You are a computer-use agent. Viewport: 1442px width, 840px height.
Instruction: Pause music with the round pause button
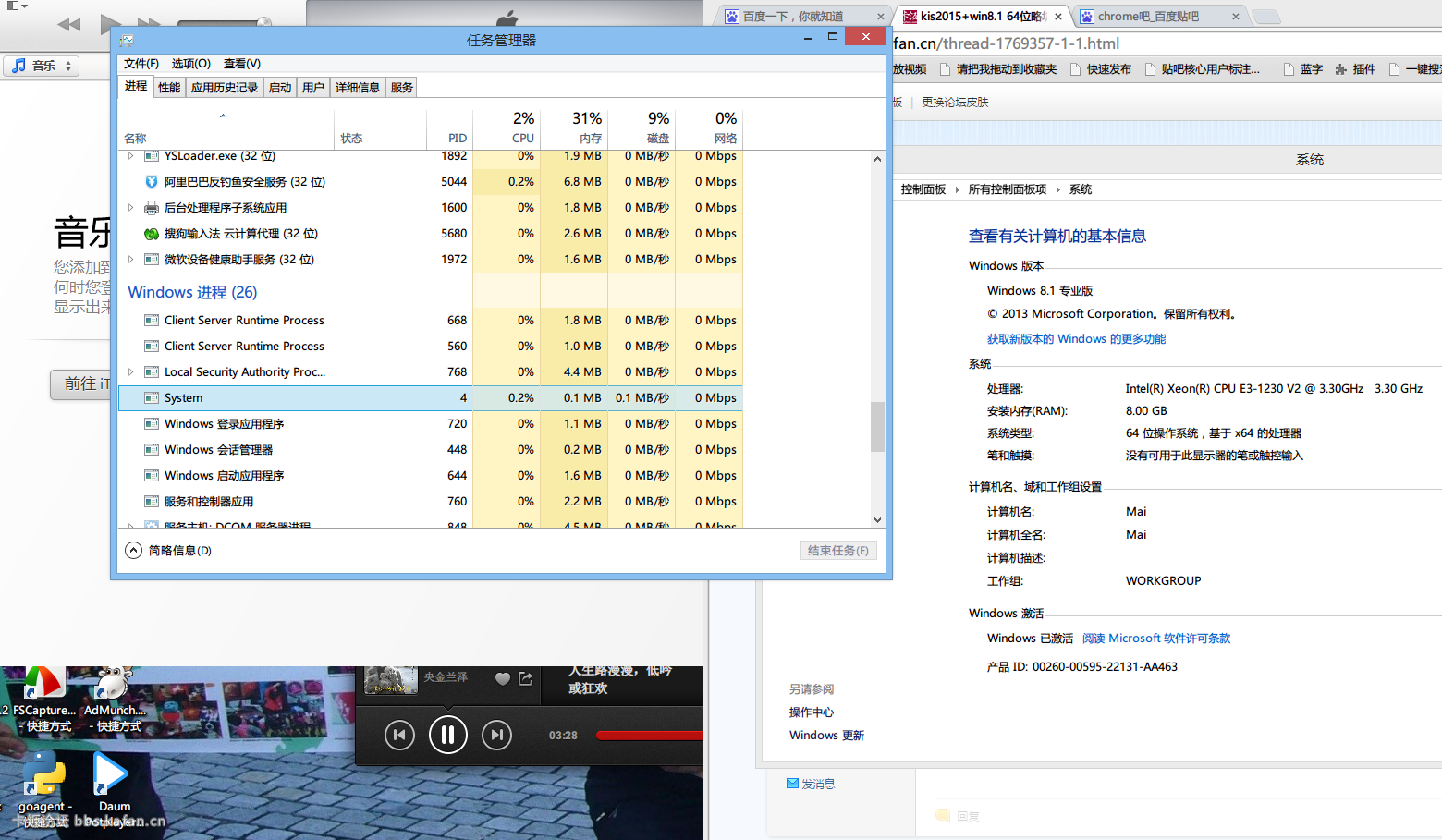click(x=447, y=735)
